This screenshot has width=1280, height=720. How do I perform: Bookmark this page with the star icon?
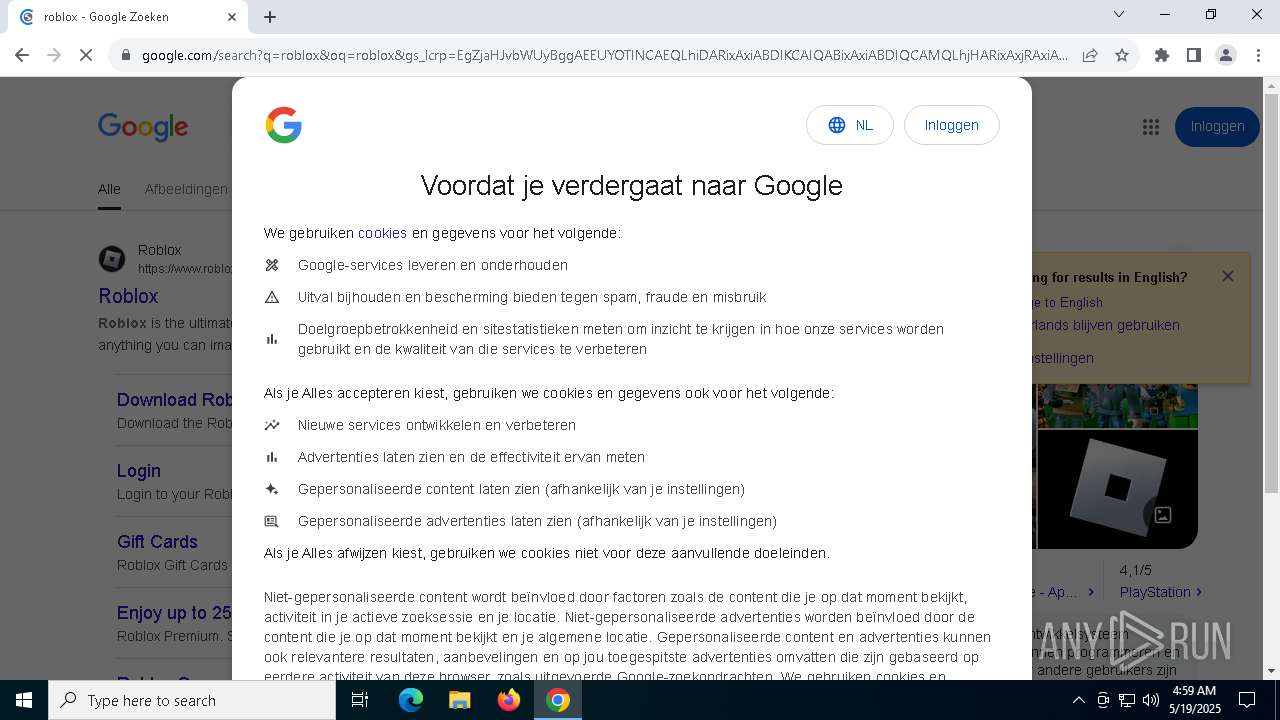tap(1122, 55)
